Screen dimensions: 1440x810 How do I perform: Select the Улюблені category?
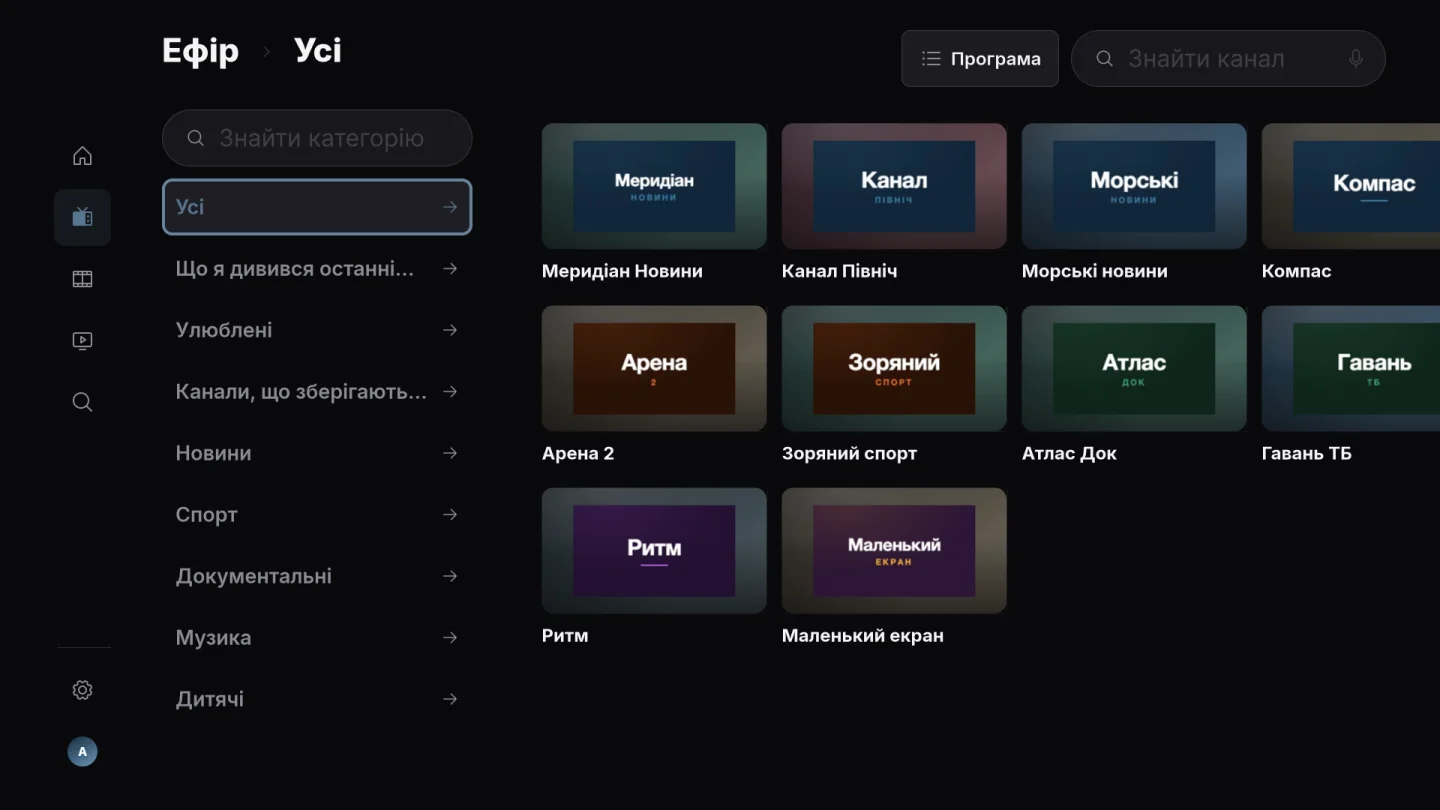click(x=317, y=330)
